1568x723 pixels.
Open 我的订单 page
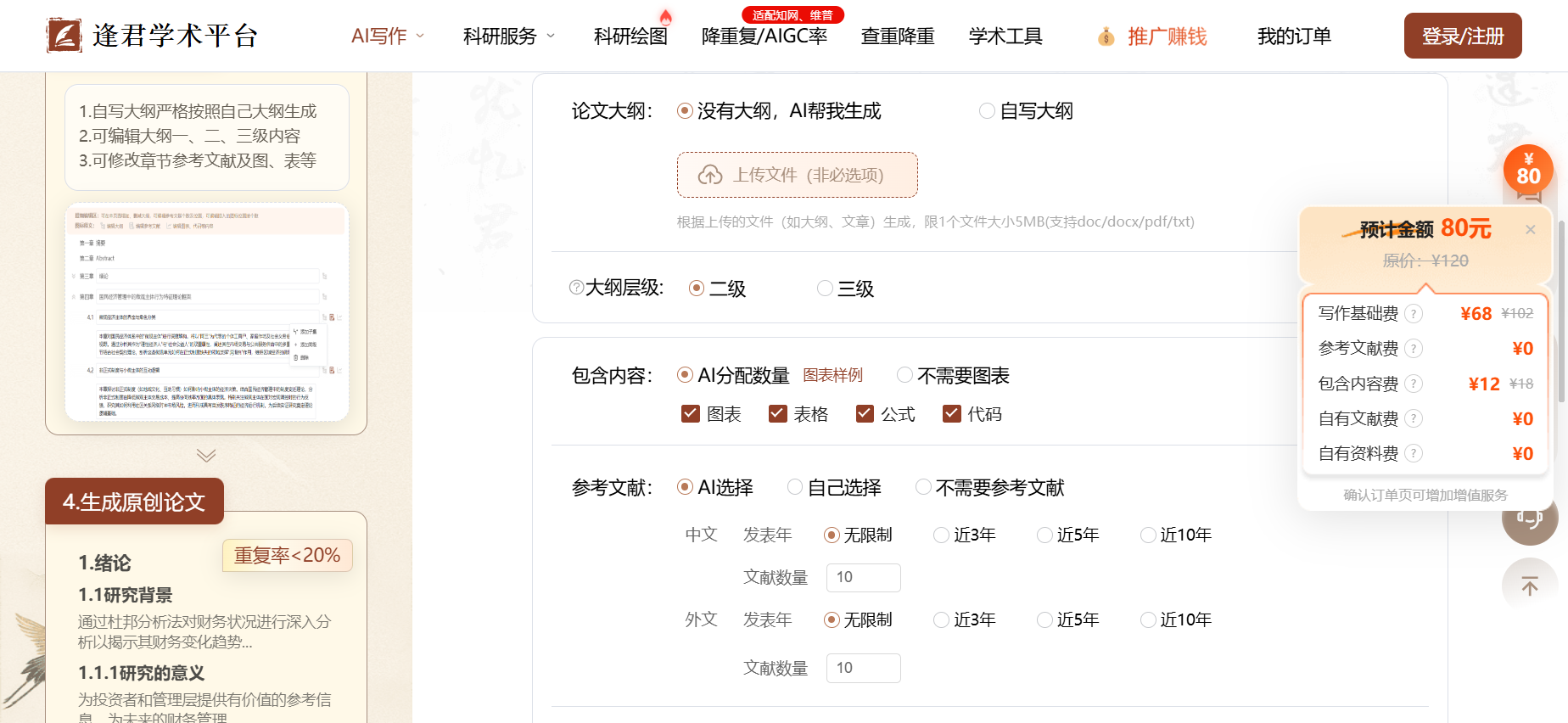click(1294, 36)
